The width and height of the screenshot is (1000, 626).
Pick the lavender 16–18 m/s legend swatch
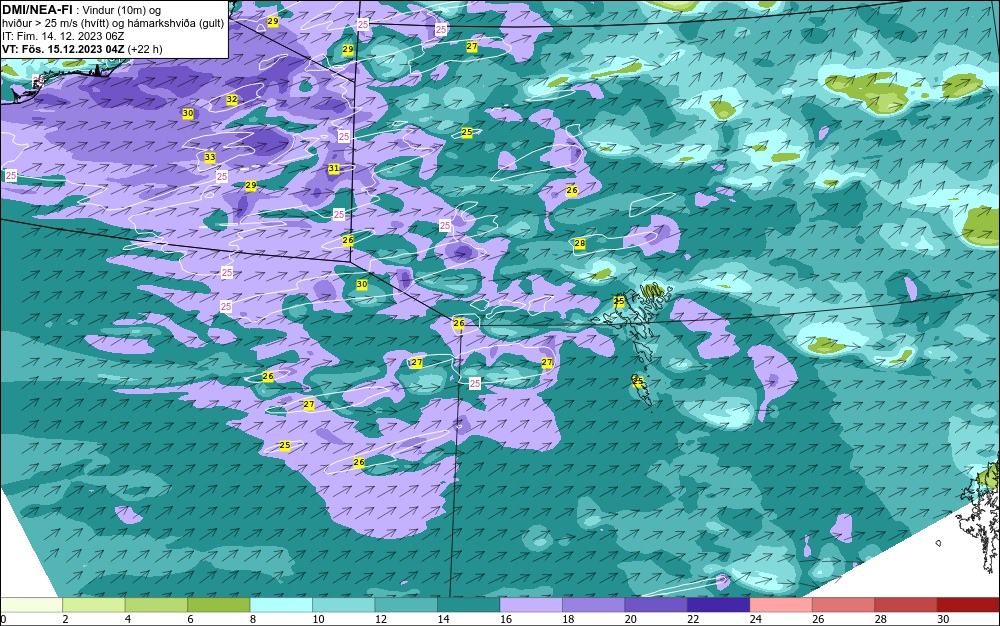(531, 605)
